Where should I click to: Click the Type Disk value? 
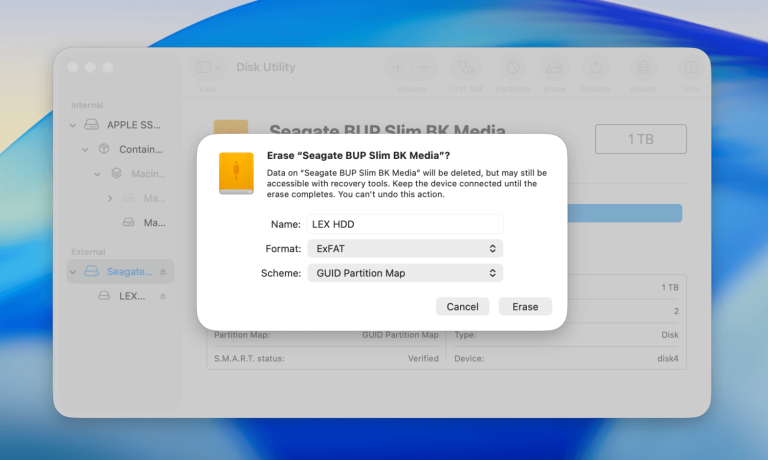[670, 335]
